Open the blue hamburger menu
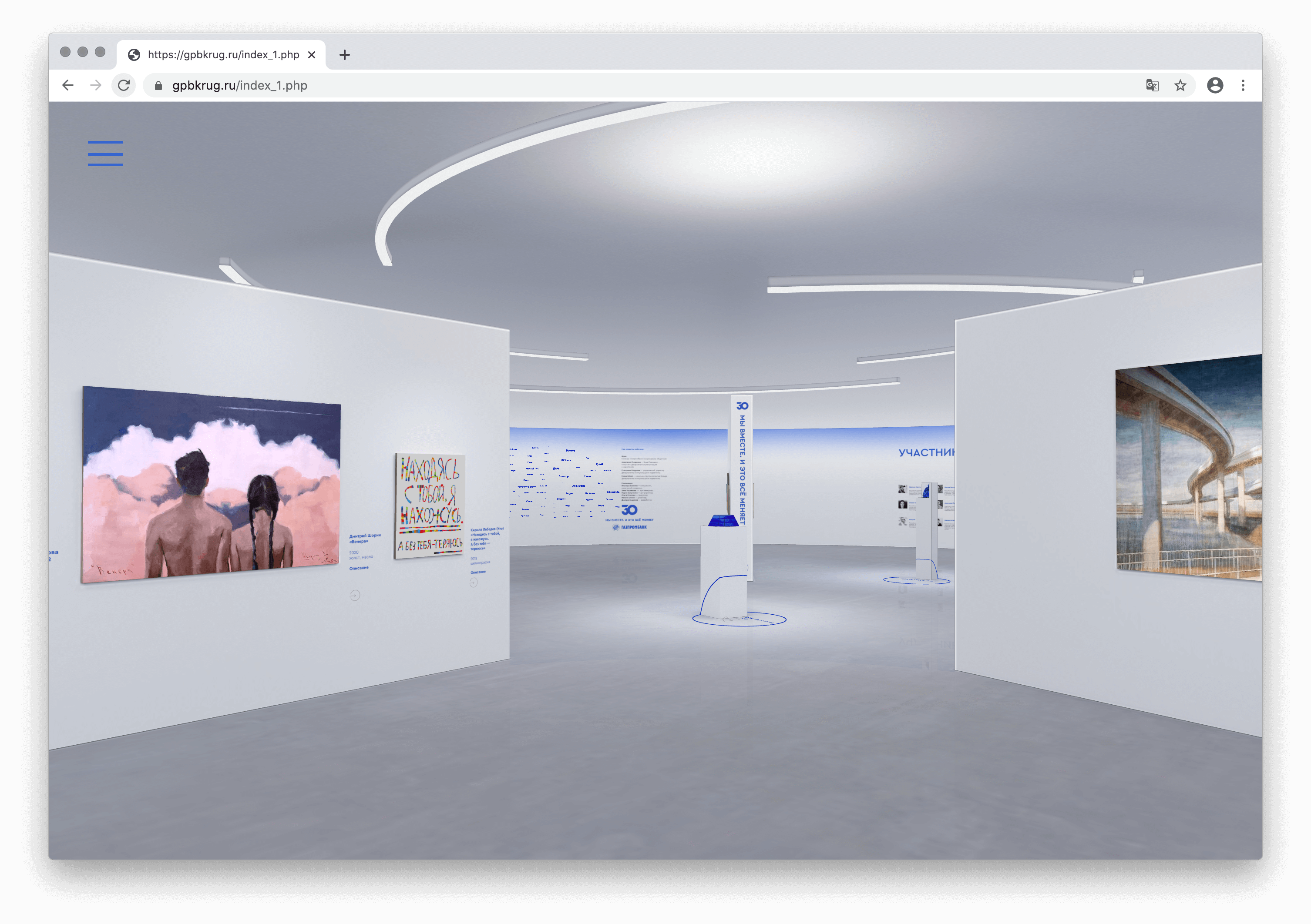Screen dimensions: 1311x924 (105, 154)
